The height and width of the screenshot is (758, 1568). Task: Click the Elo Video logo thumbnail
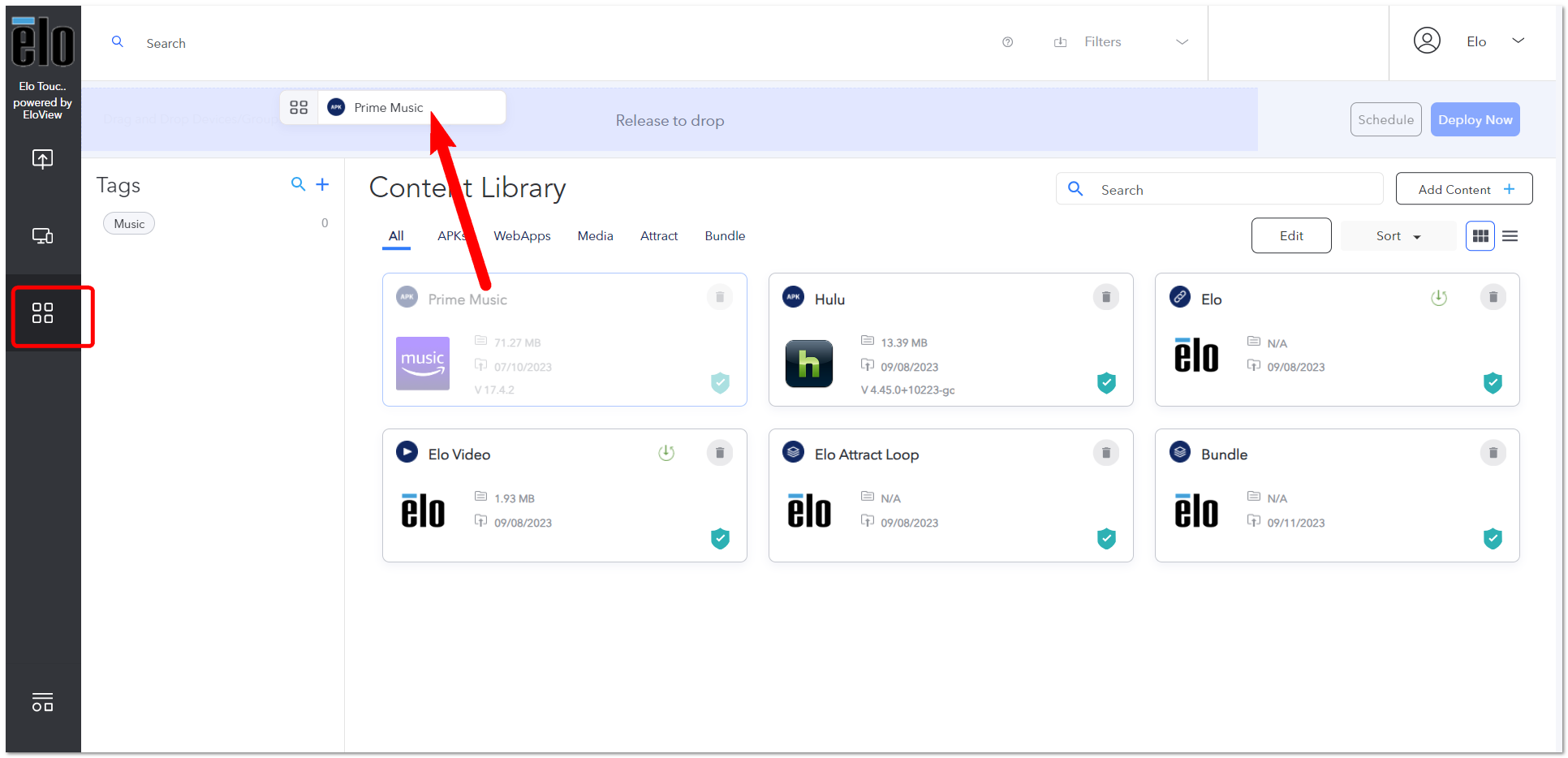[x=423, y=511]
